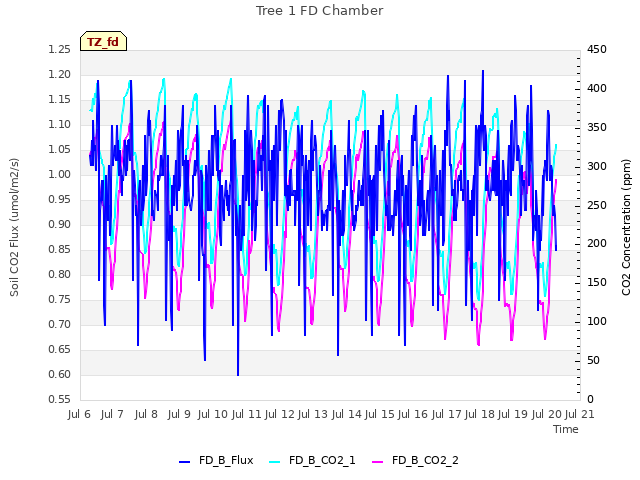Click the Jul 9 x-axis tick label

179,414
